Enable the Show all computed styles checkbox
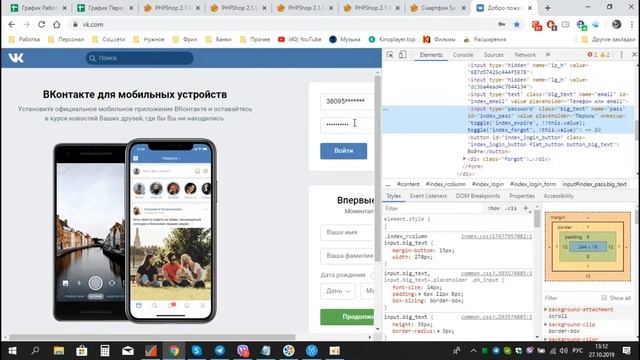Image resolution: width=640 pixels, height=360 pixels. (604, 298)
